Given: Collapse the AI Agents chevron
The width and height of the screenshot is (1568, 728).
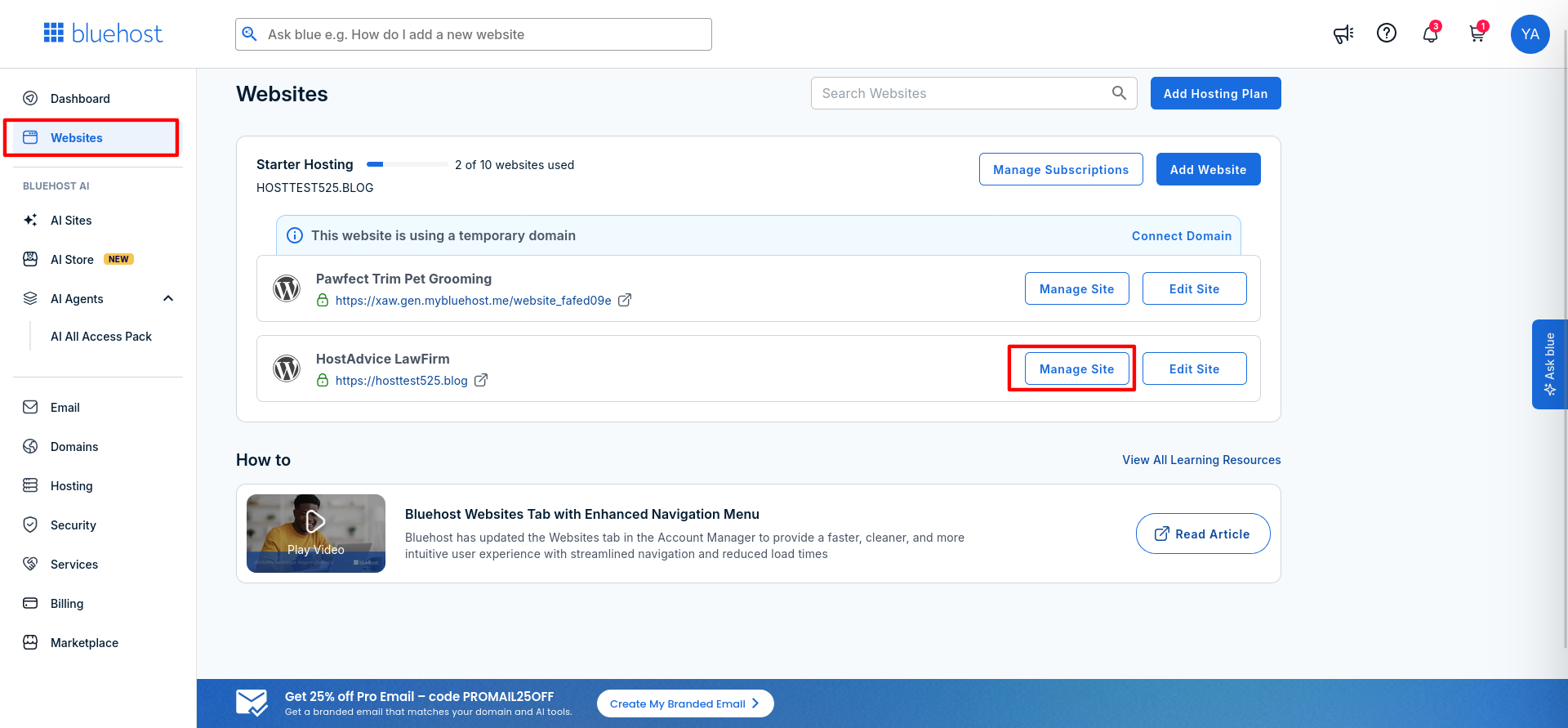Looking at the screenshot, I should (168, 298).
